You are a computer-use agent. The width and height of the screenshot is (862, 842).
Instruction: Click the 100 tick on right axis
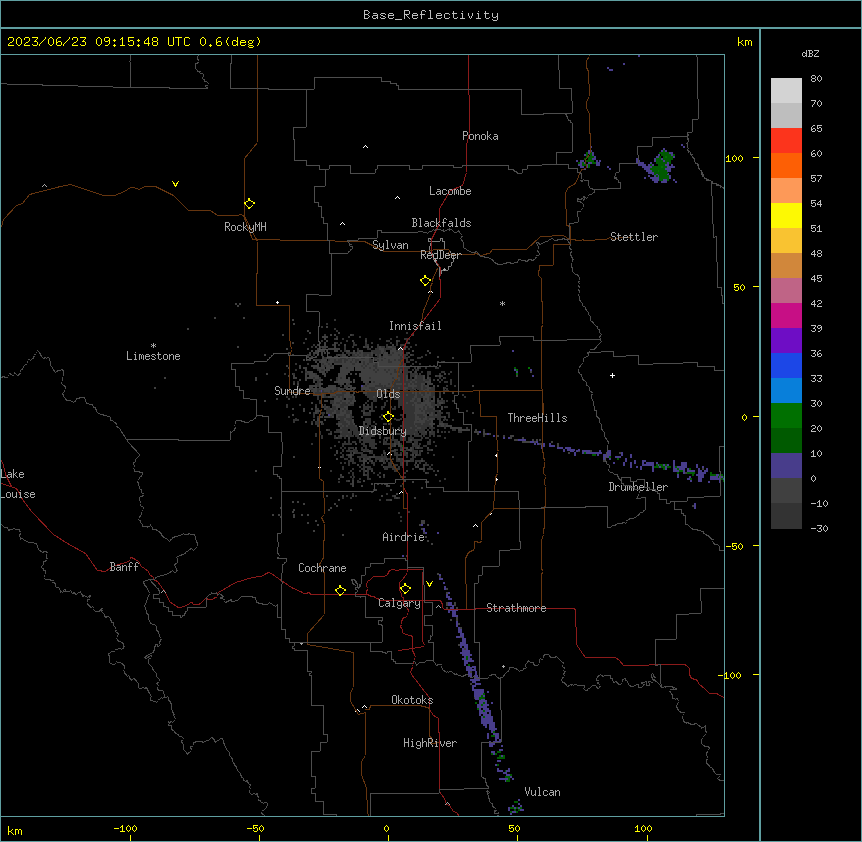coord(734,158)
